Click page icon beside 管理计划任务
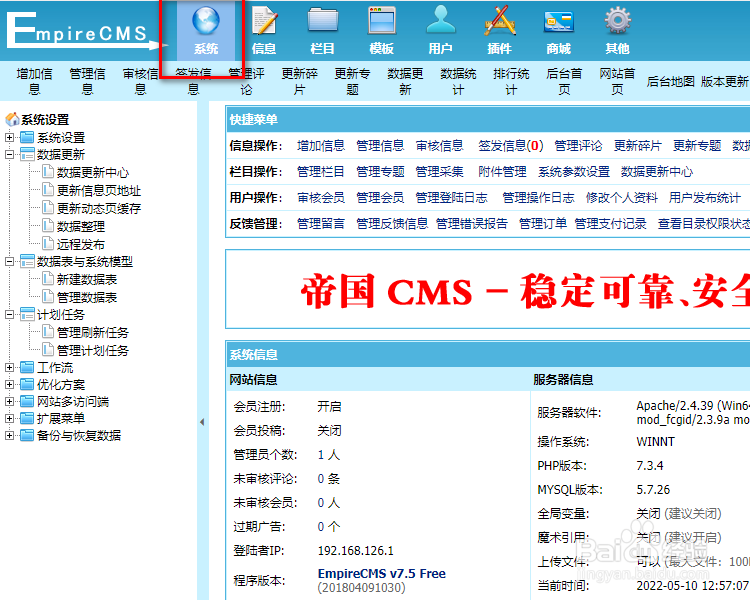This screenshot has height=600, width=750. pyautogui.click(x=47, y=350)
